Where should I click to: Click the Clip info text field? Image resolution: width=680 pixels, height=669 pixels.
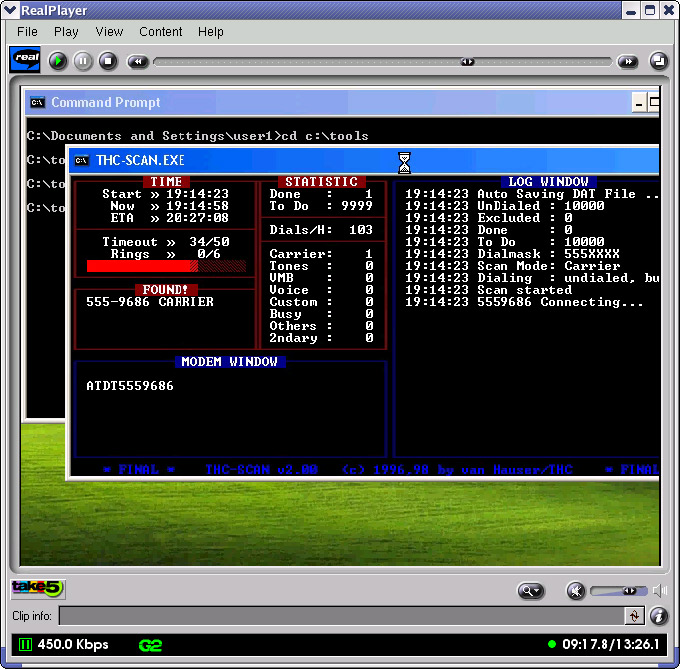point(340,616)
